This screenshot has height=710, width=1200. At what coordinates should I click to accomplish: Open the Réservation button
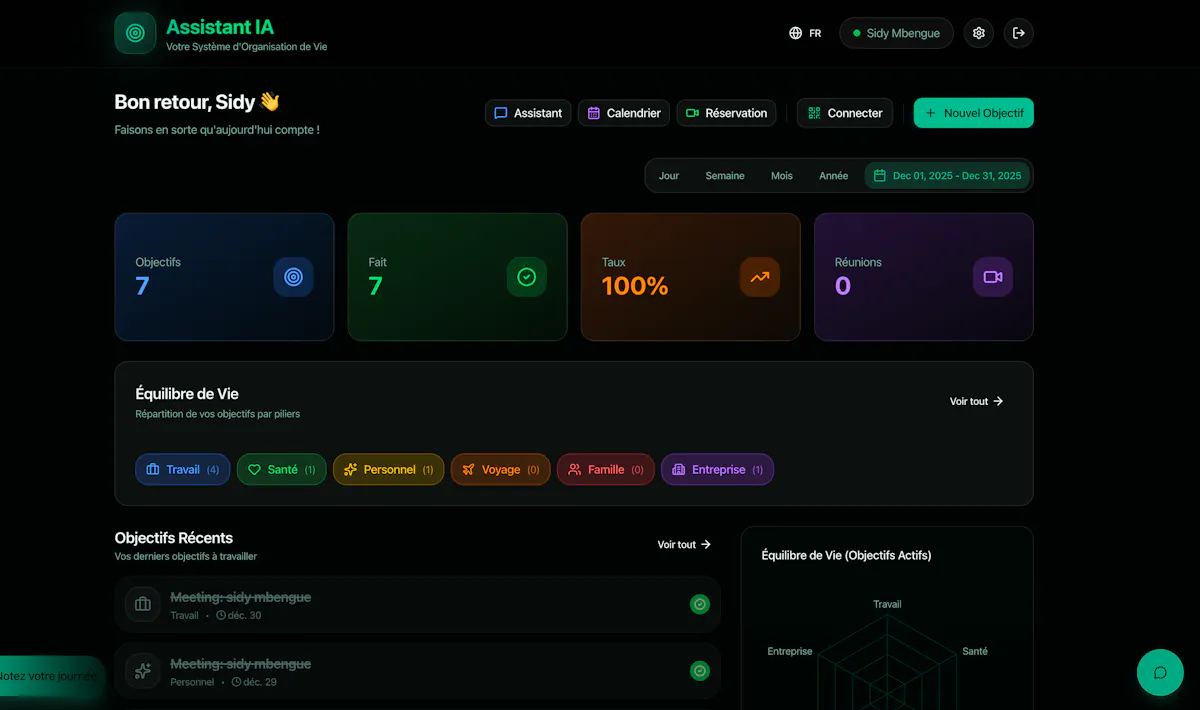(x=727, y=113)
